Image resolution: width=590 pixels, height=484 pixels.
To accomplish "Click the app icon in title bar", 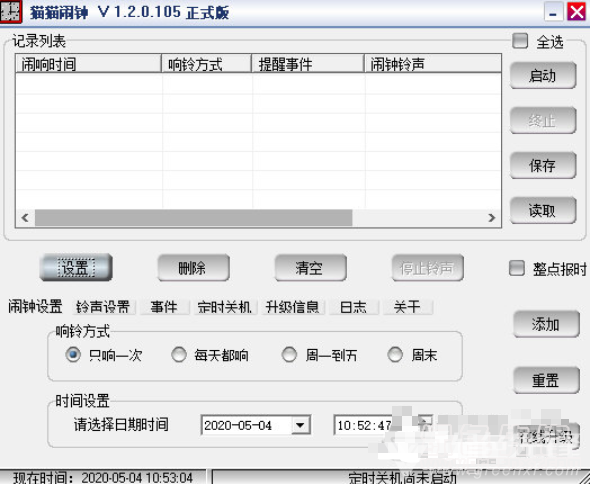I will [11, 12].
